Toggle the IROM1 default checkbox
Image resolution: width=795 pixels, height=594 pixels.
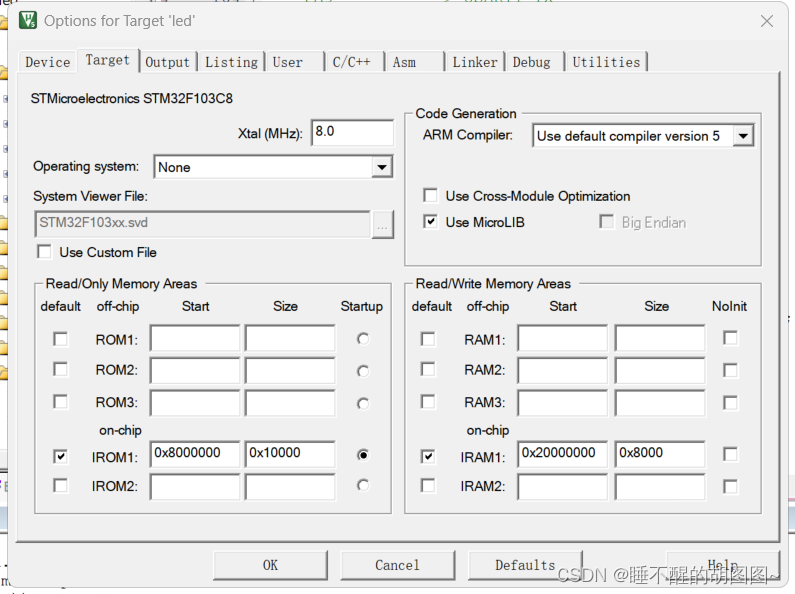(60, 457)
